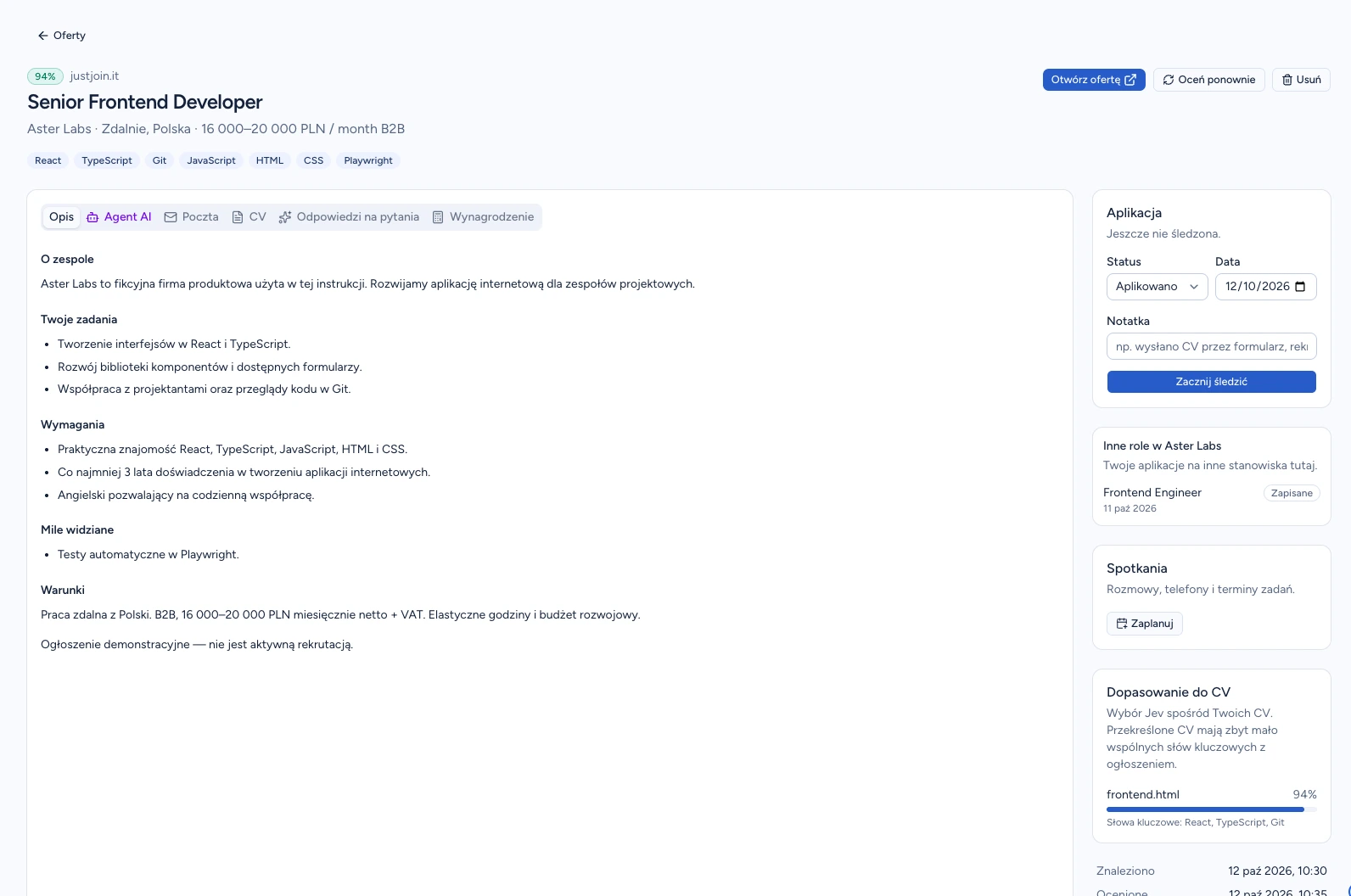Image resolution: width=1351 pixels, height=896 pixels.
Task: Click the Zacznij śledzić button
Action: [x=1212, y=382]
